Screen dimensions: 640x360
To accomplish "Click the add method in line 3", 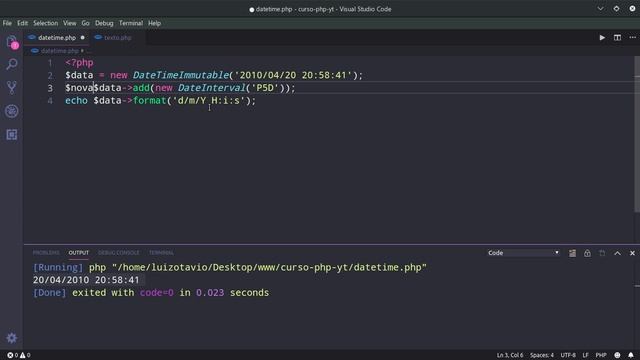I will (x=141, y=88).
